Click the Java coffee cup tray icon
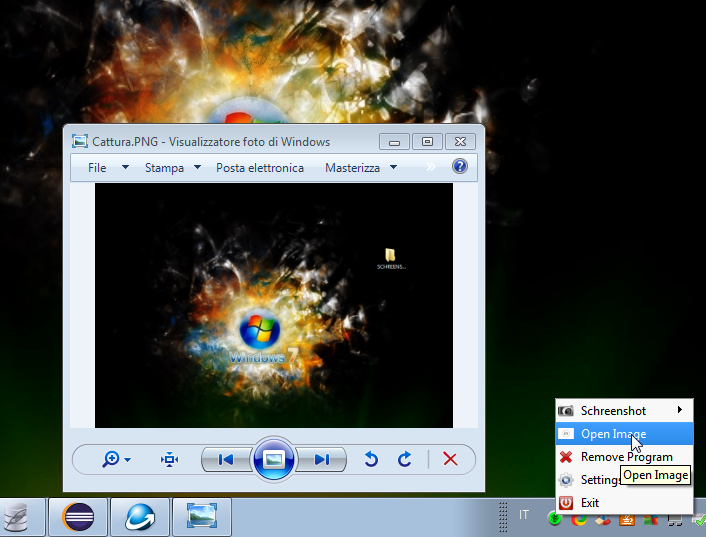706x537 pixels. [627, 520]
